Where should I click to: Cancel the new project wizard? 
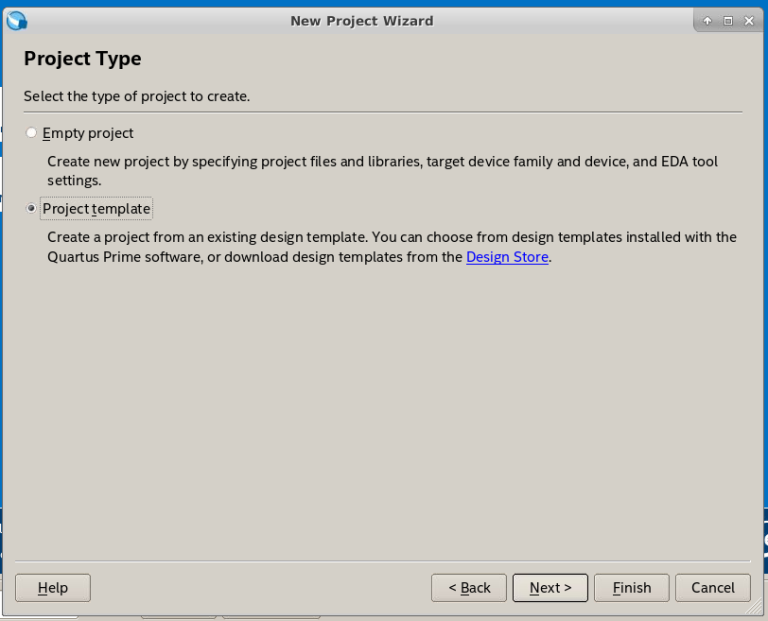712,588
